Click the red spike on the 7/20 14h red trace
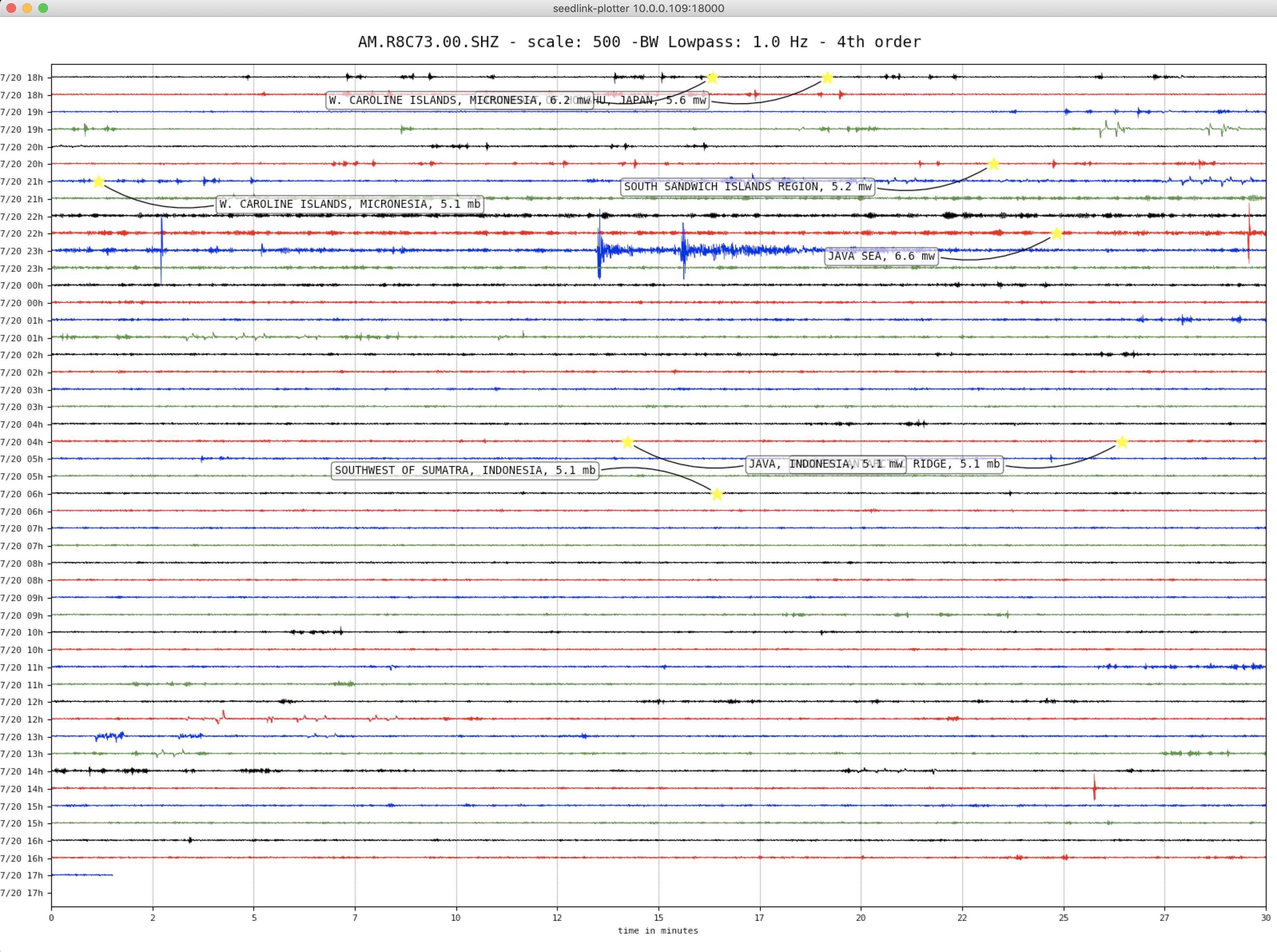The height and width of the screenshot is (952, 1277). 1094,787
